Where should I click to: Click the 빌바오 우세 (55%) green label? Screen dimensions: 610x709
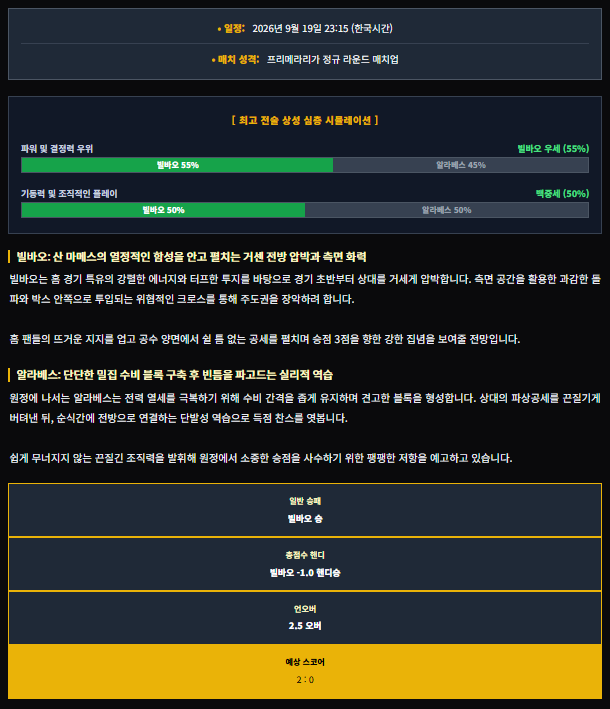tap(553, 149)
